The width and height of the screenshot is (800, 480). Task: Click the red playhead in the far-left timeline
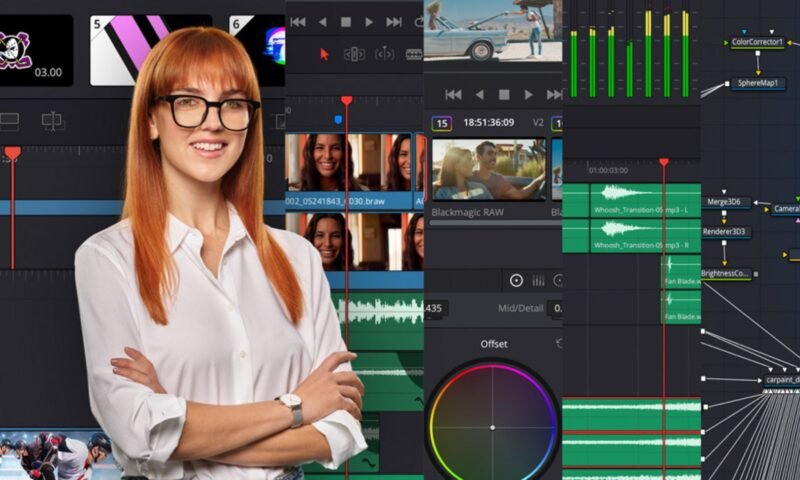[12, 153]
